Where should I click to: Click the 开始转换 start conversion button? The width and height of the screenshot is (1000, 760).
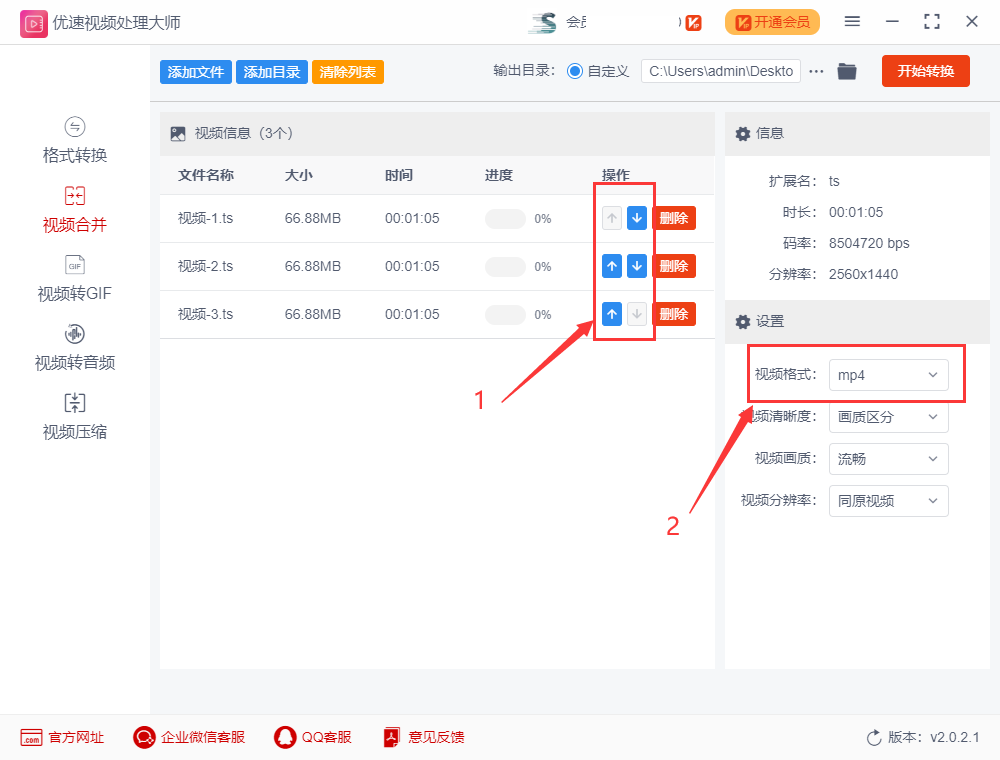coord(925,71)
